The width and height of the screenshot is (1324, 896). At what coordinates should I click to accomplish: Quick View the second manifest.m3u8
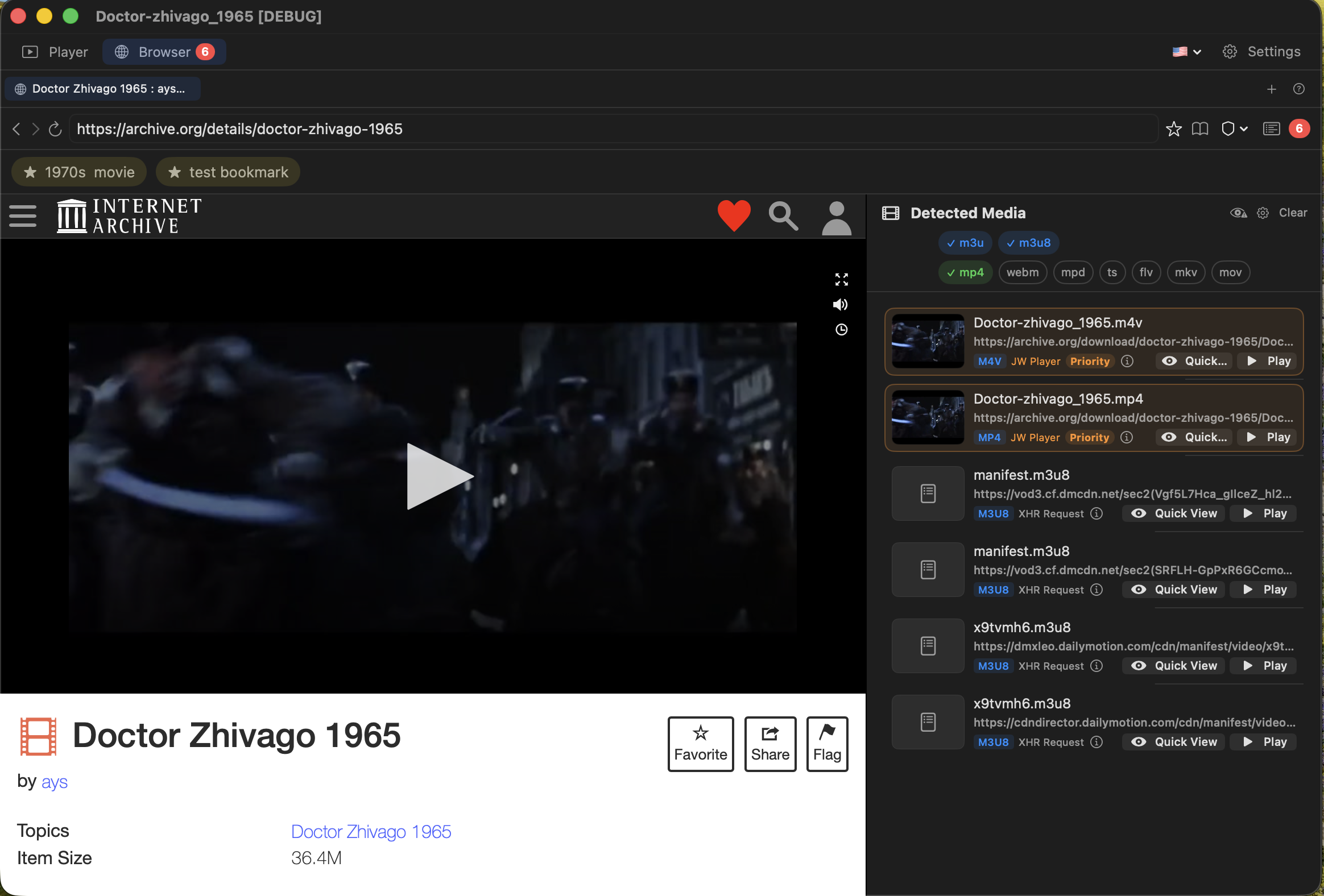point(1174,590)
